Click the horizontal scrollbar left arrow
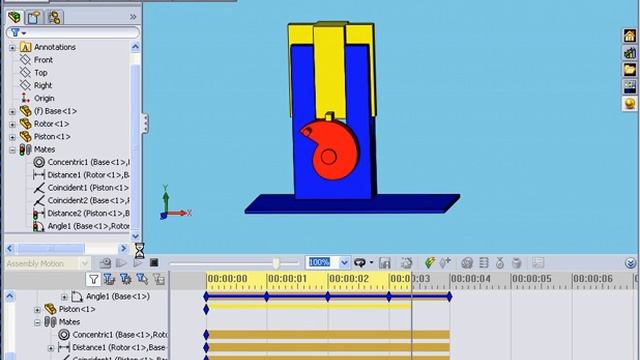 (10, 248)
